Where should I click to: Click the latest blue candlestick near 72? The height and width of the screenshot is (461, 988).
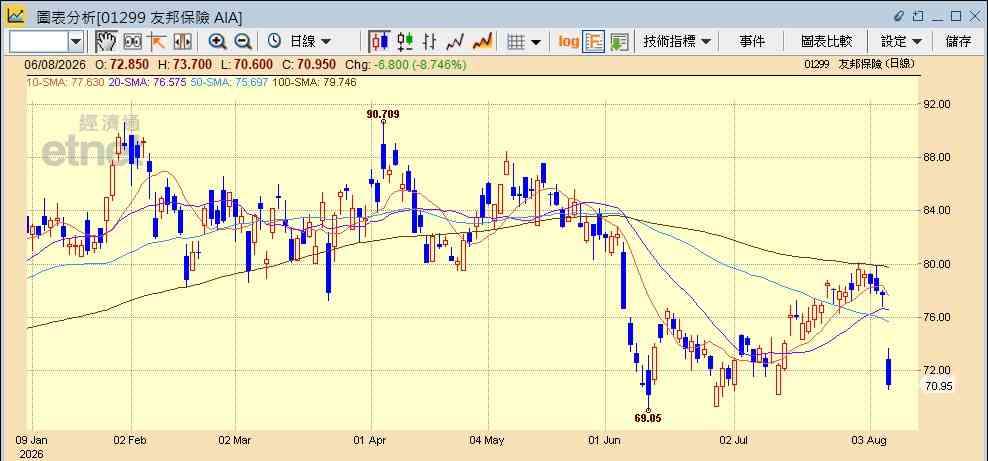tap(888, 372)
